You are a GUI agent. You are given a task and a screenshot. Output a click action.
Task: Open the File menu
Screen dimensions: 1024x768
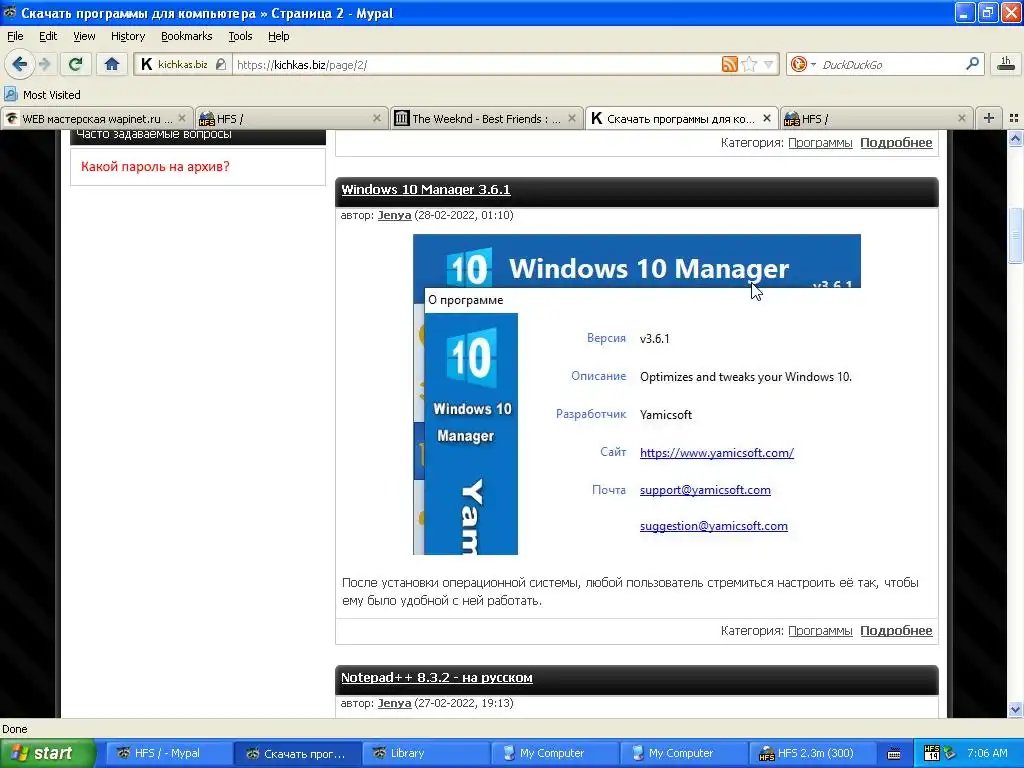(x=15, y=36)
